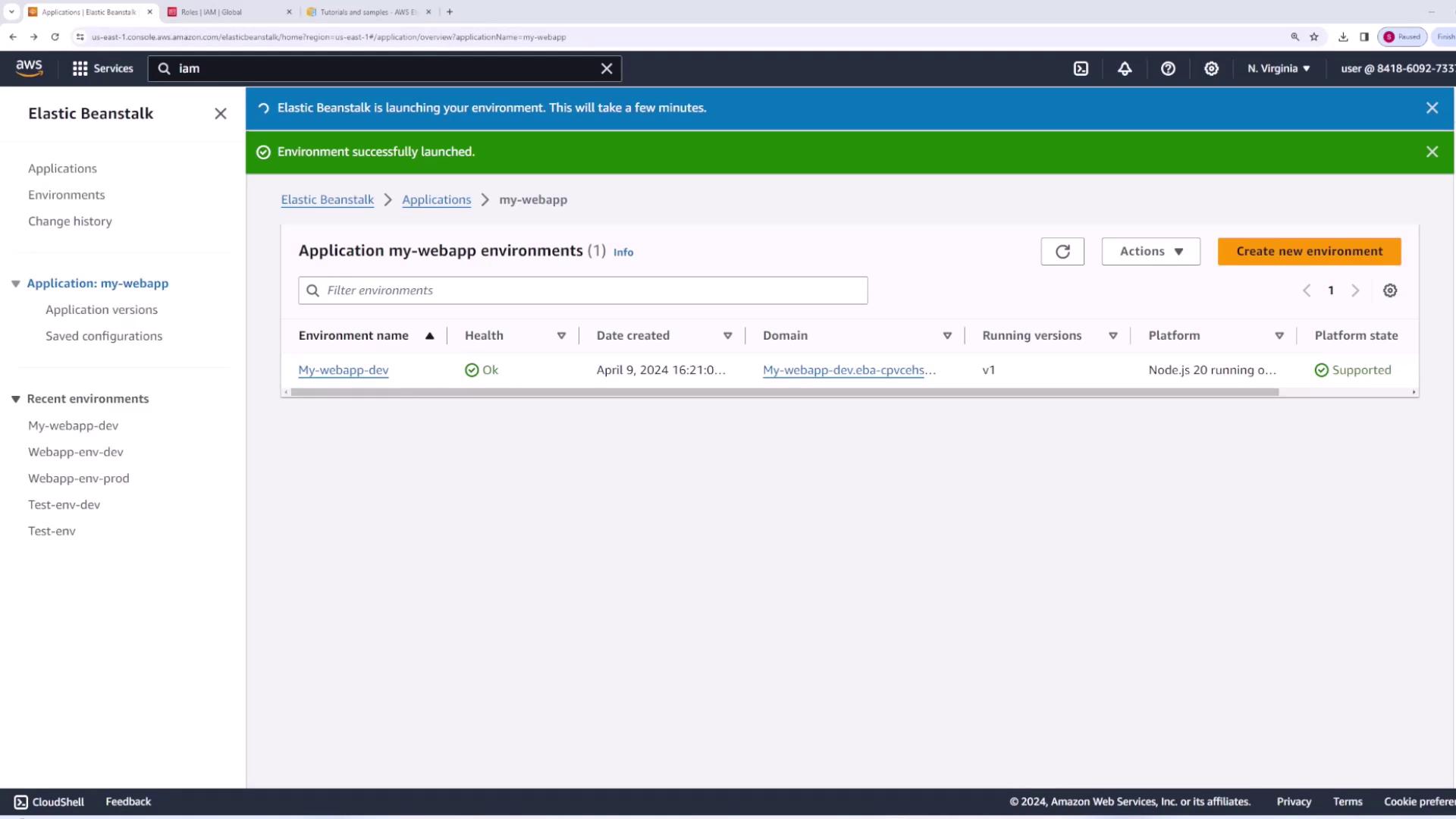Viewport: 1456px width, 819px height.
Task: Go to Environments in sidebar
Action: point(67,195)
